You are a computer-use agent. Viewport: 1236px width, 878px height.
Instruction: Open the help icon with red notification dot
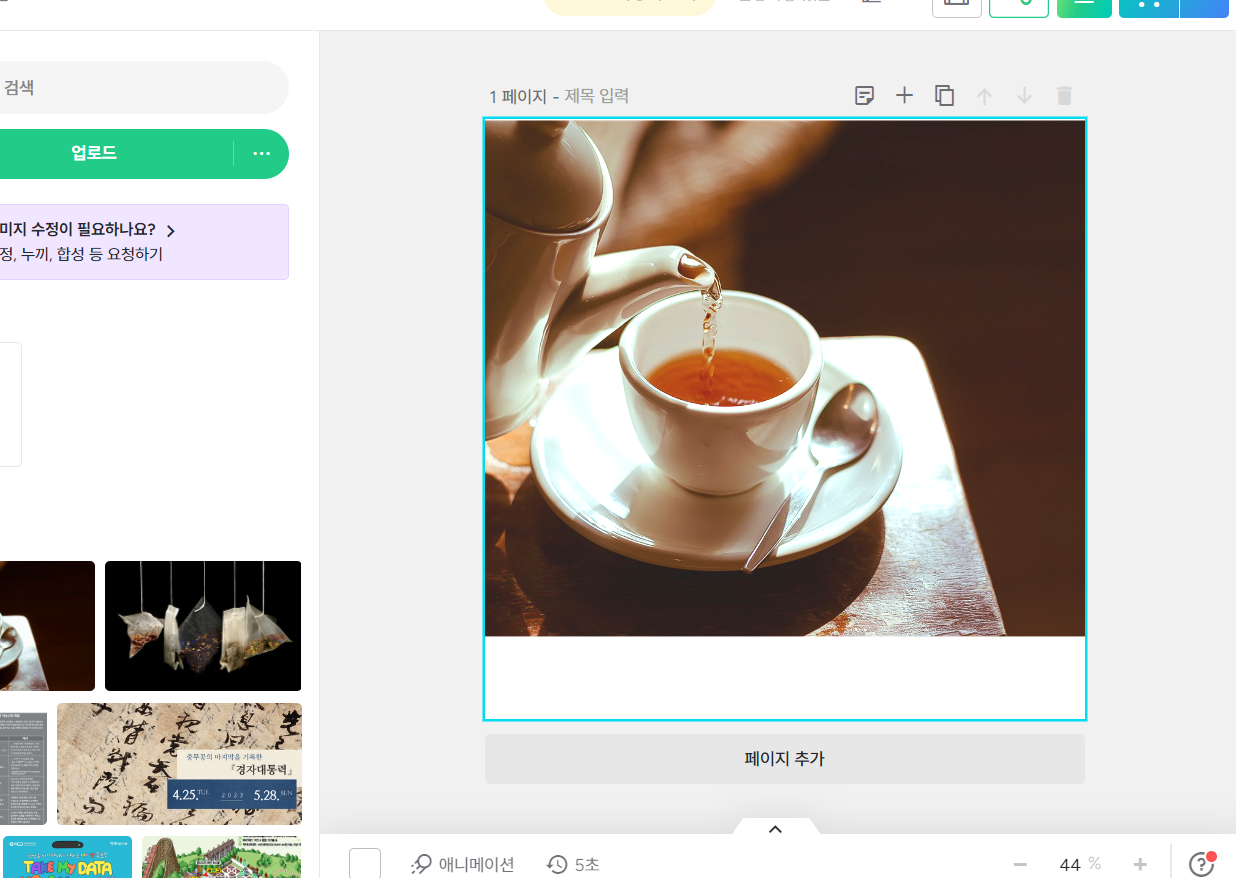[1199, 864]
